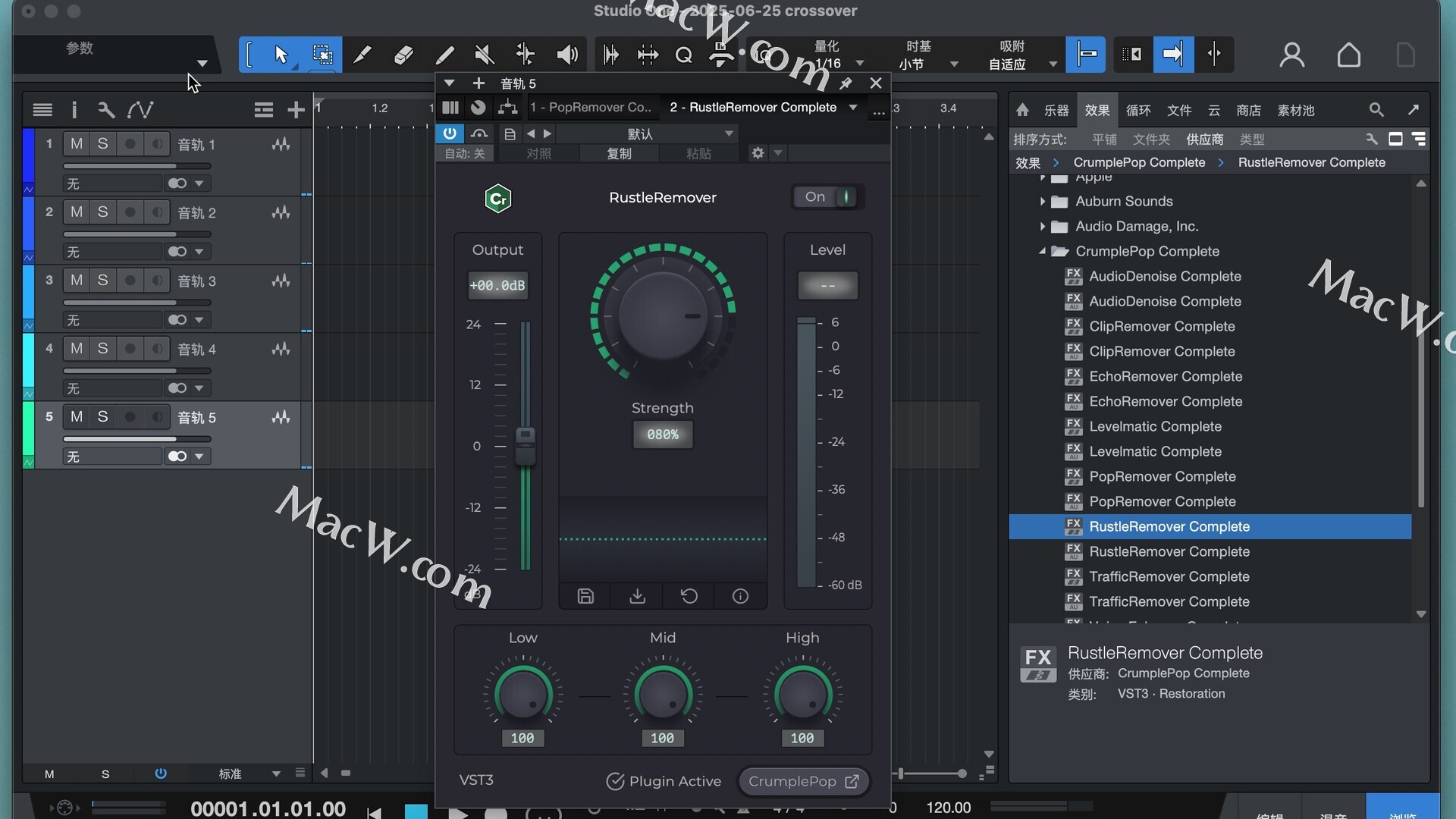This screenshot has width=1456, height=819.
Task: Select the Listen speaker tool
Action: tap(566, 55)
